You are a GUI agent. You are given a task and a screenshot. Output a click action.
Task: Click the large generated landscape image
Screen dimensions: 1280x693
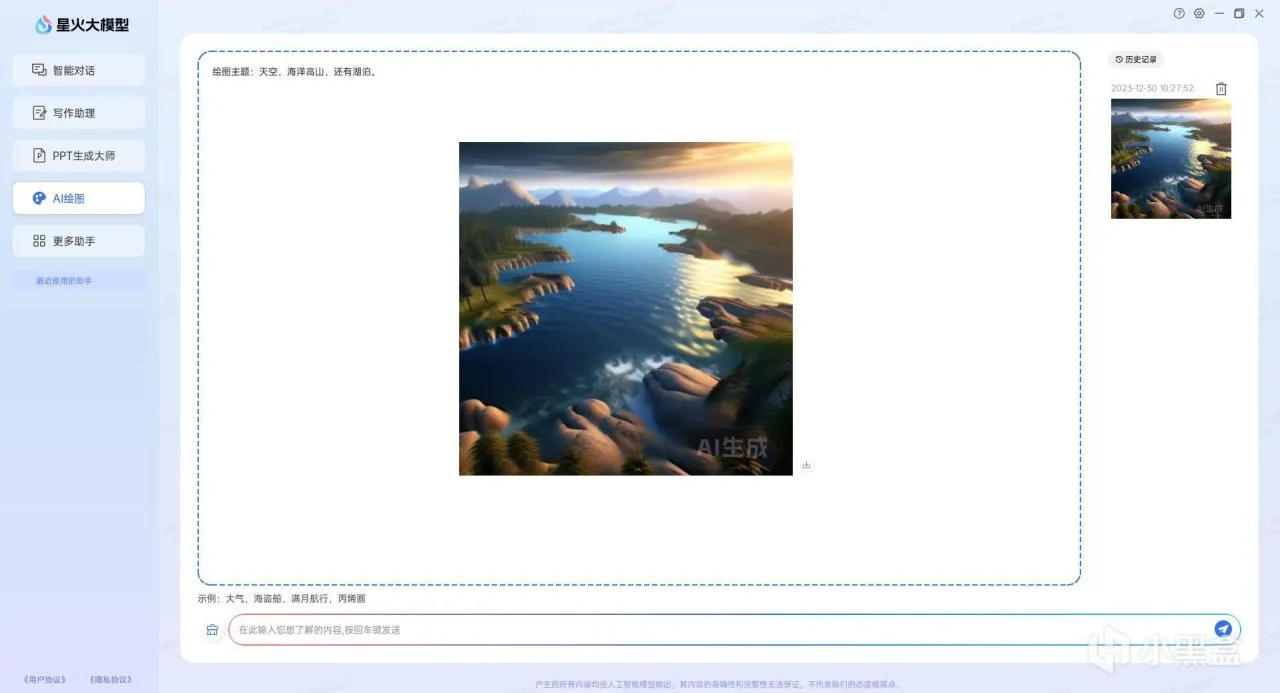pos(626,308)
